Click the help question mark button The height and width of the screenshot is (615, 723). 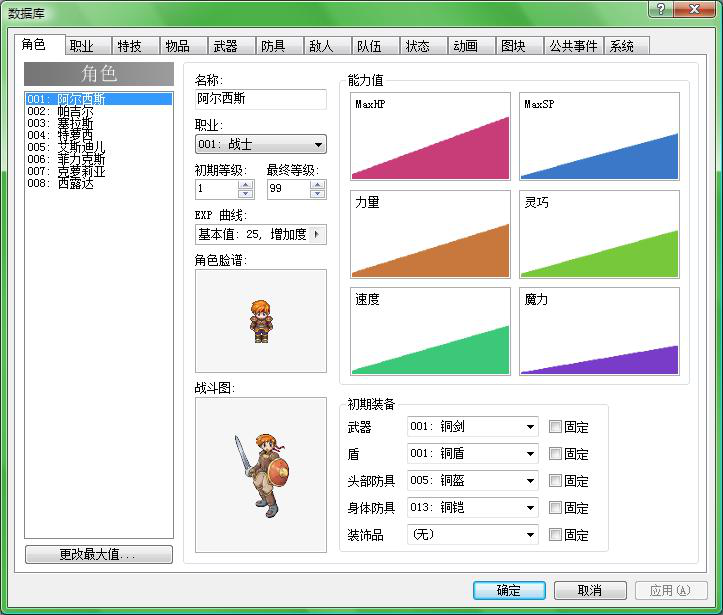660,9
